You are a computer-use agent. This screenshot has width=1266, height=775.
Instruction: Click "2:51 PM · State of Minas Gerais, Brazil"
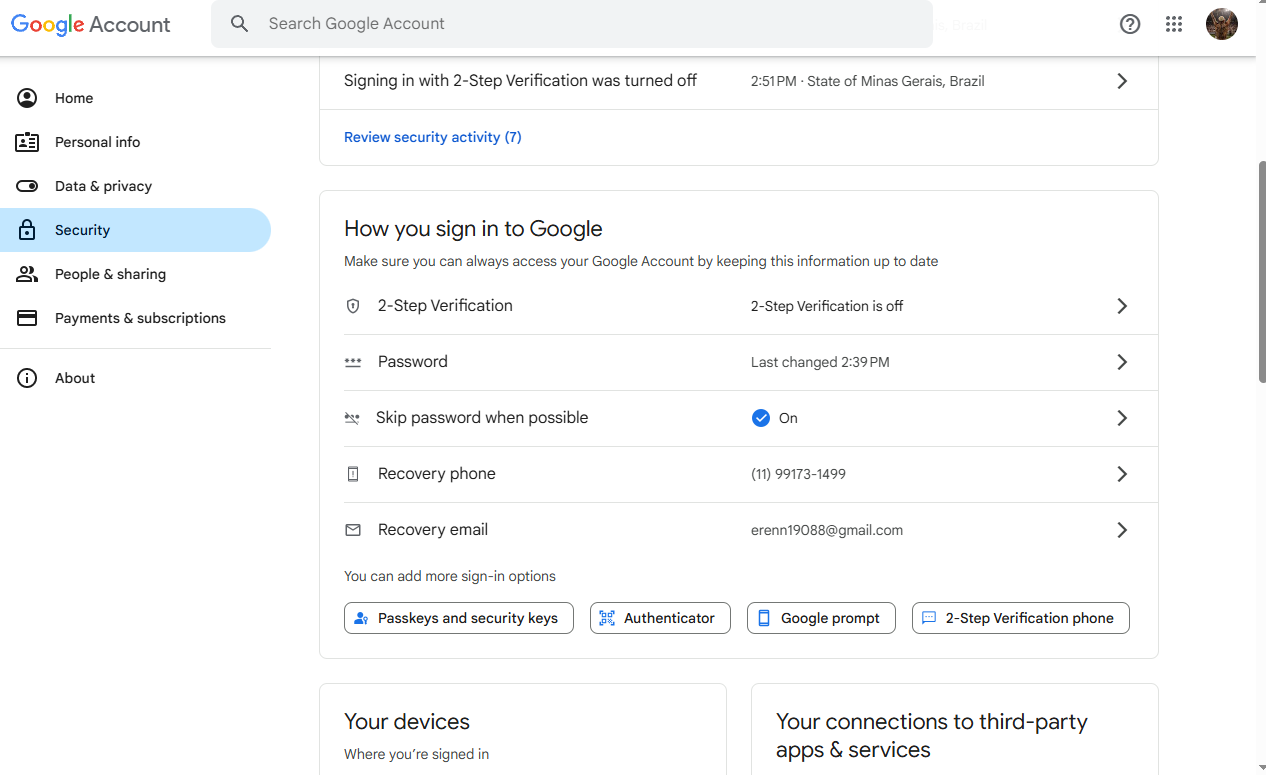(868, 81)
